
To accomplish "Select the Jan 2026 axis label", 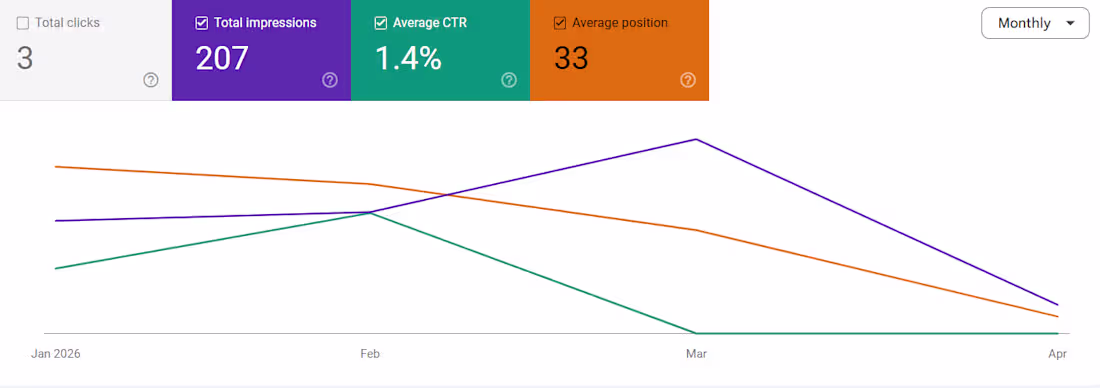I will click(x=55, y=354).
